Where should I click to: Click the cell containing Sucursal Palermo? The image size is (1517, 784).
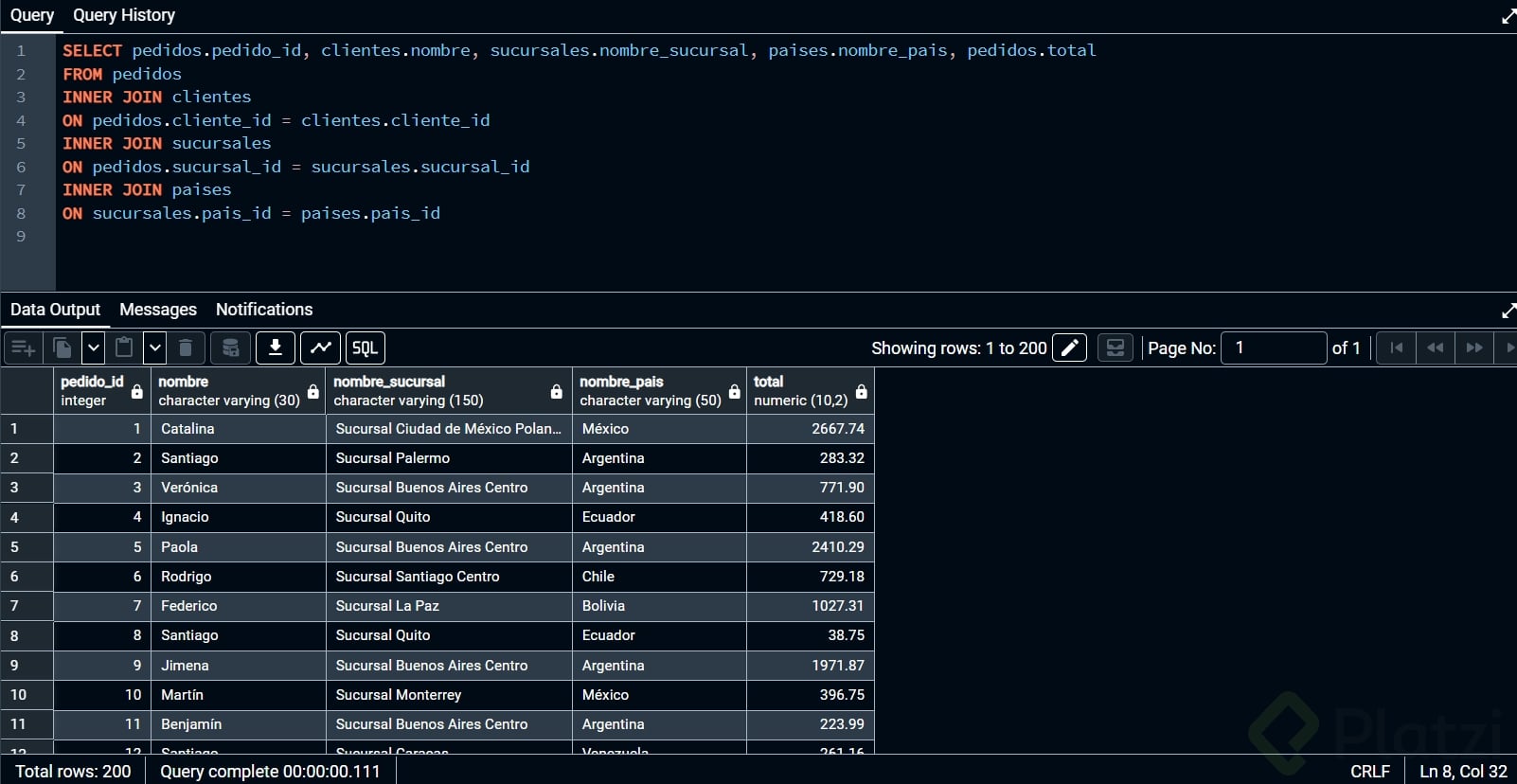click(448, 458)
